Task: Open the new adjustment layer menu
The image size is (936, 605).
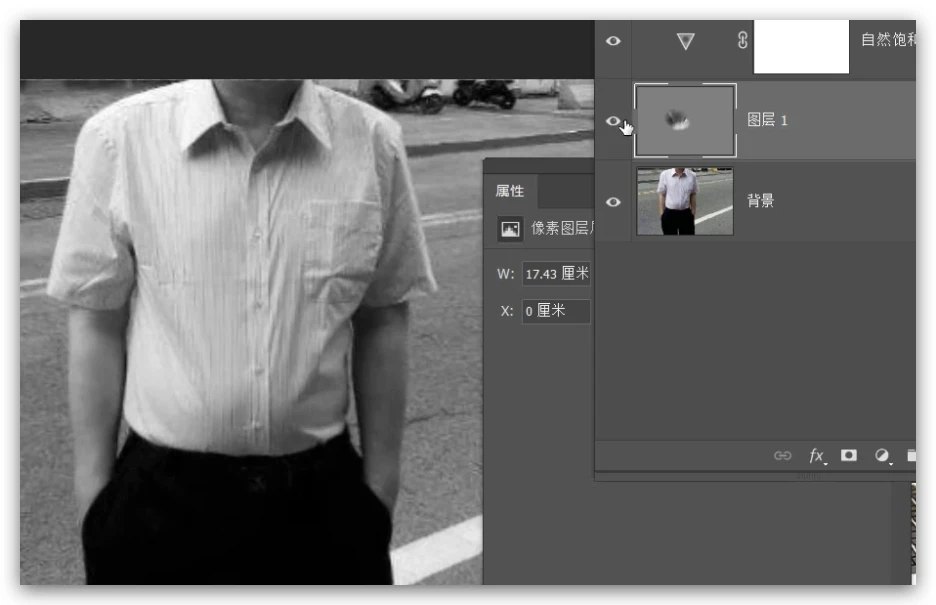Action: (x=882, y=456)
